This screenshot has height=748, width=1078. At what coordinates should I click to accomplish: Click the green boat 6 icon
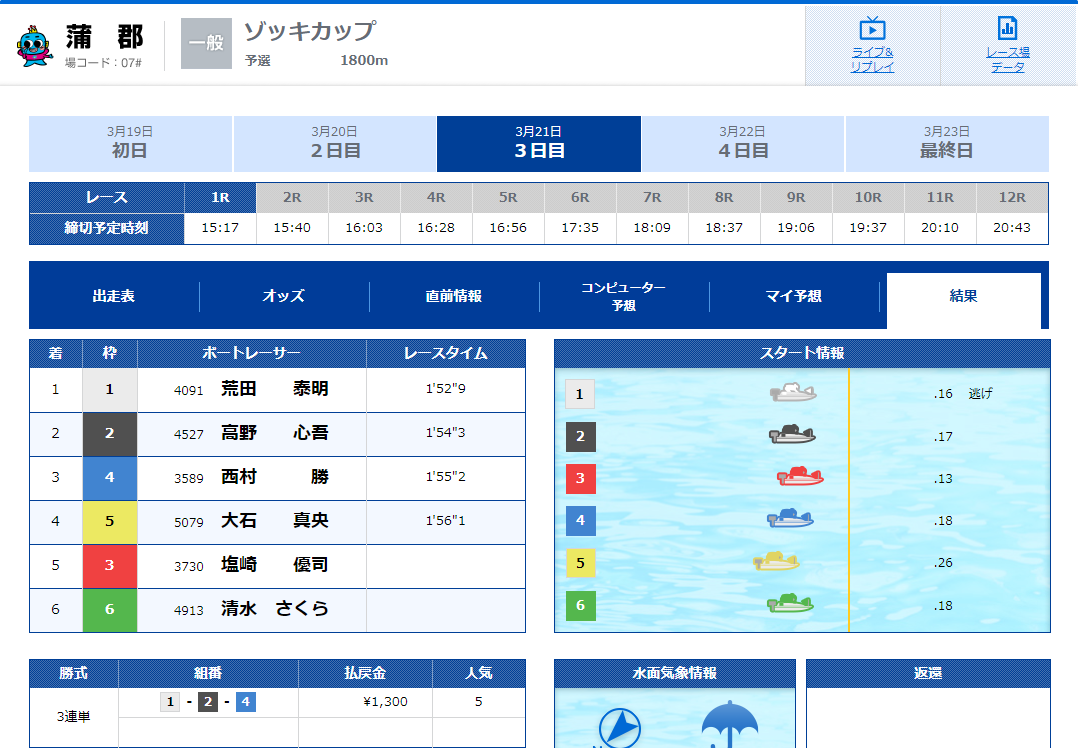790,603
